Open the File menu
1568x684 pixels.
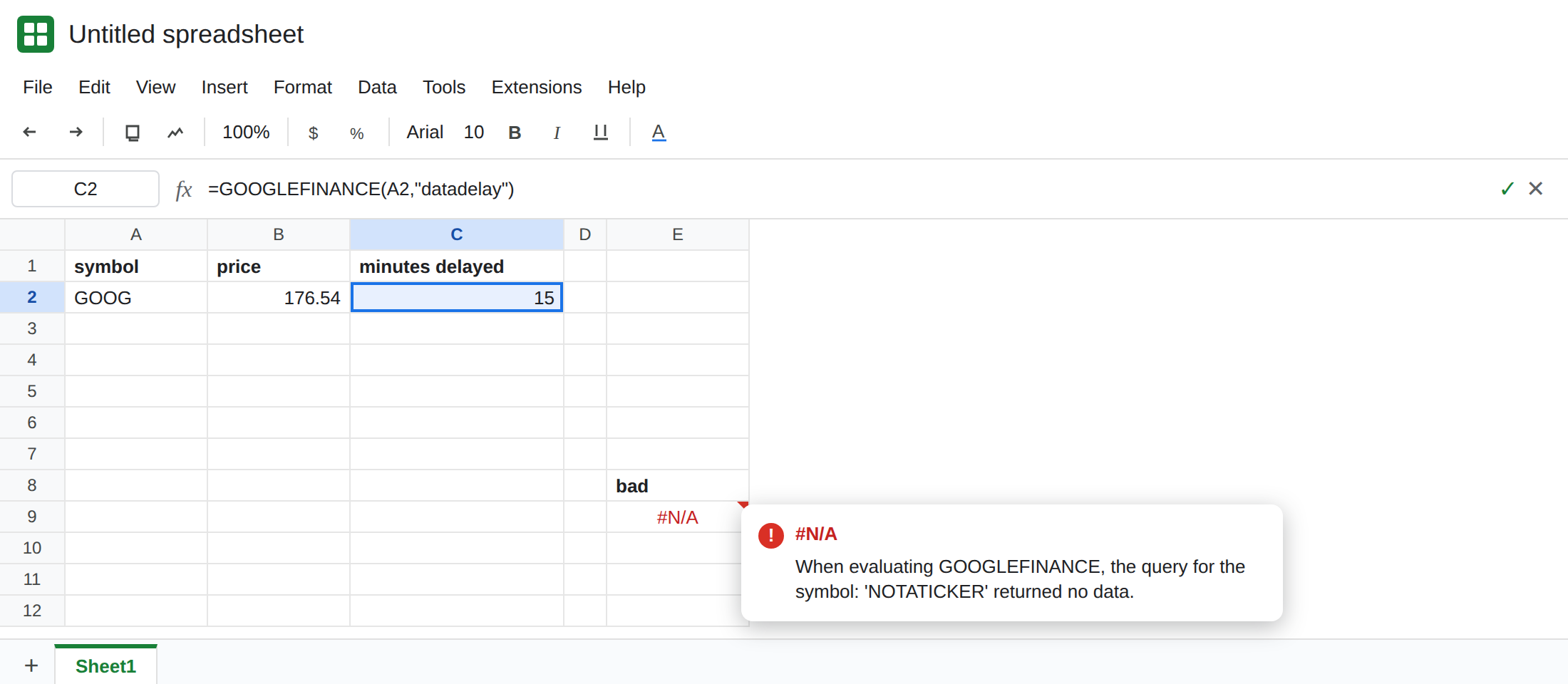(x=38, y=87)
